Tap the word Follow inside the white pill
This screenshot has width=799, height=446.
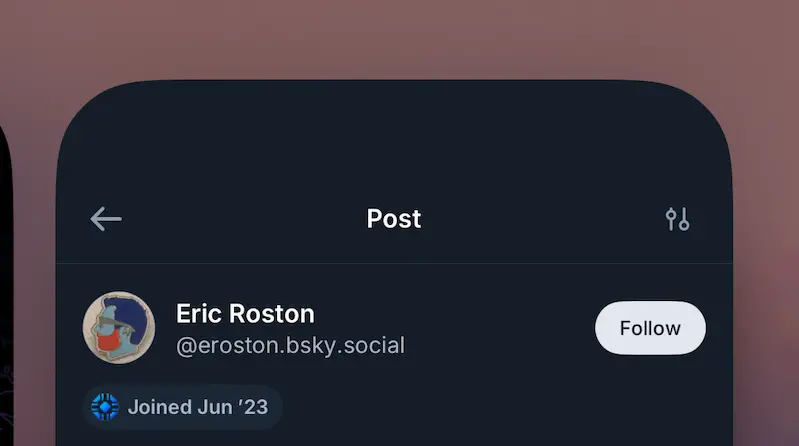(x=650, y=328)
